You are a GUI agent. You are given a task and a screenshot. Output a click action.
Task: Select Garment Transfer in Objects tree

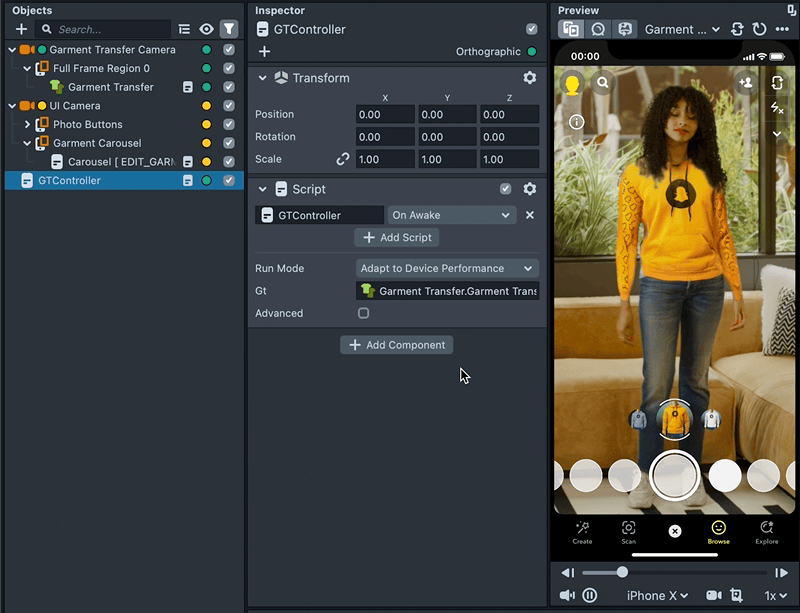point(110,87)
